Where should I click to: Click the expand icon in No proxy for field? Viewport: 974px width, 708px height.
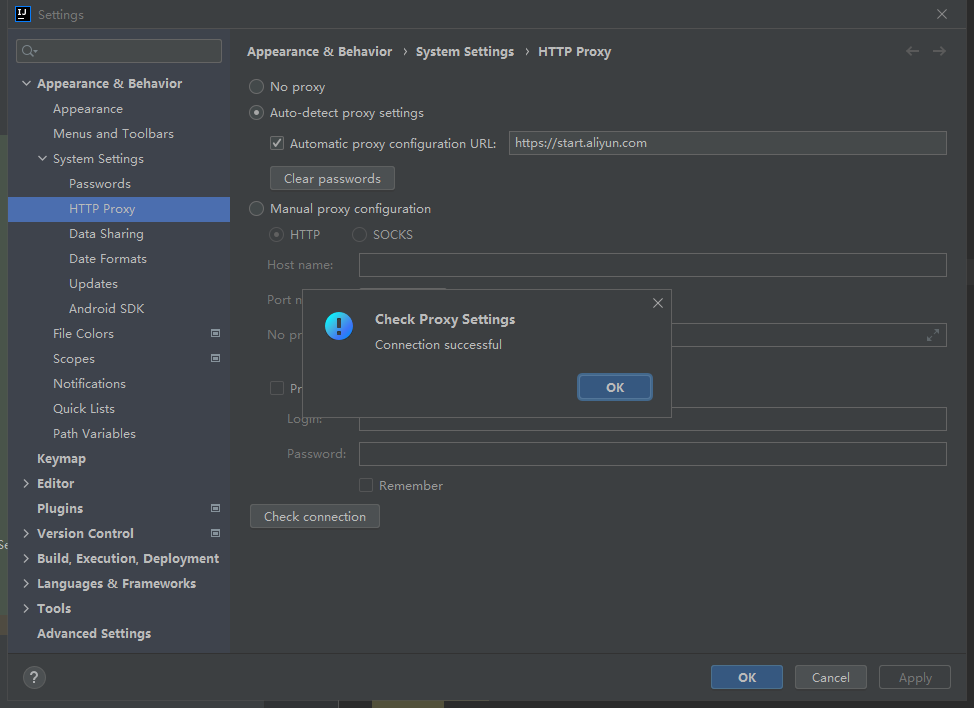932,335
